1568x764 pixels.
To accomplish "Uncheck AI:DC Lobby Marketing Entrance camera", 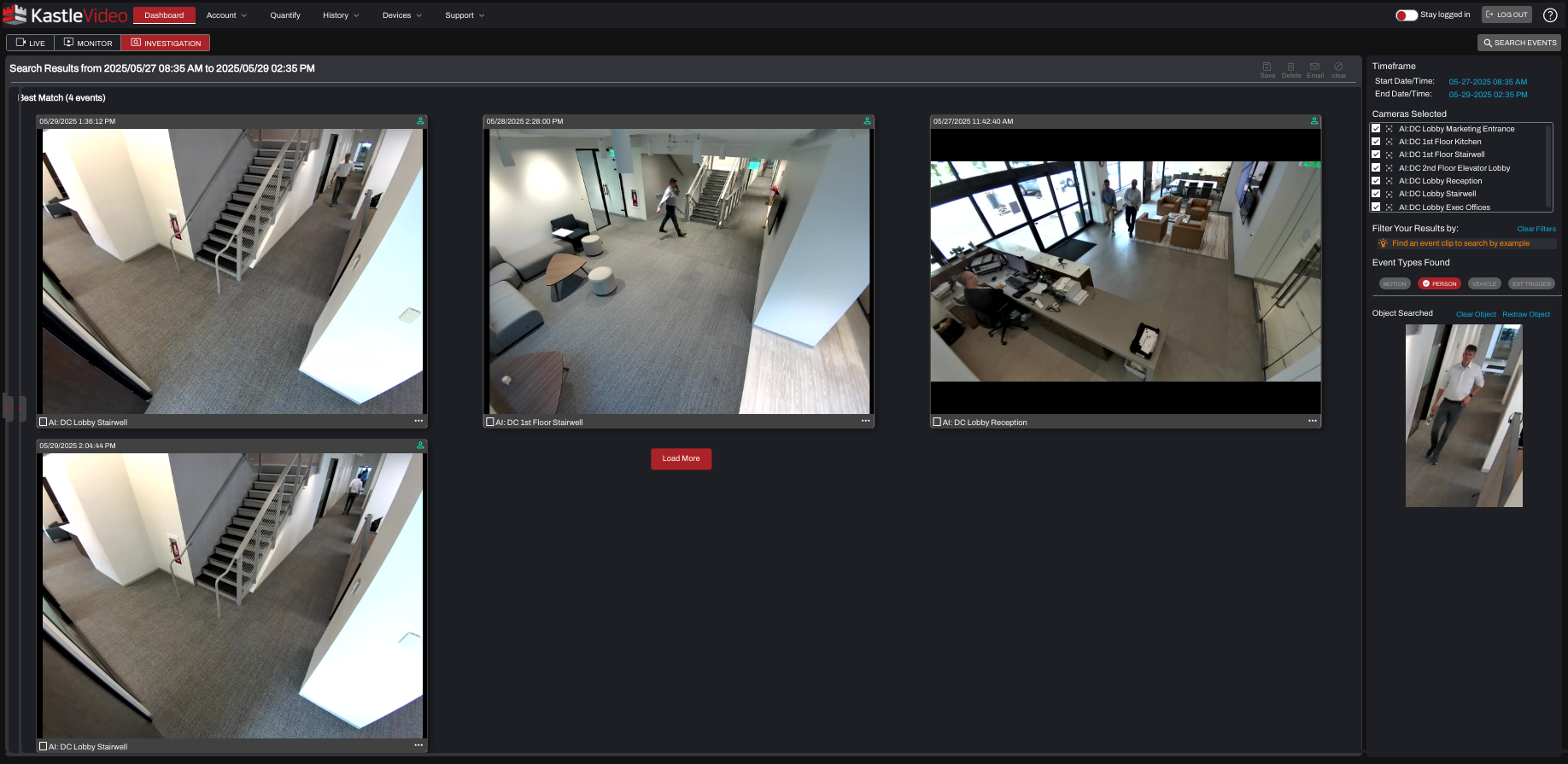I will 1376,129.
